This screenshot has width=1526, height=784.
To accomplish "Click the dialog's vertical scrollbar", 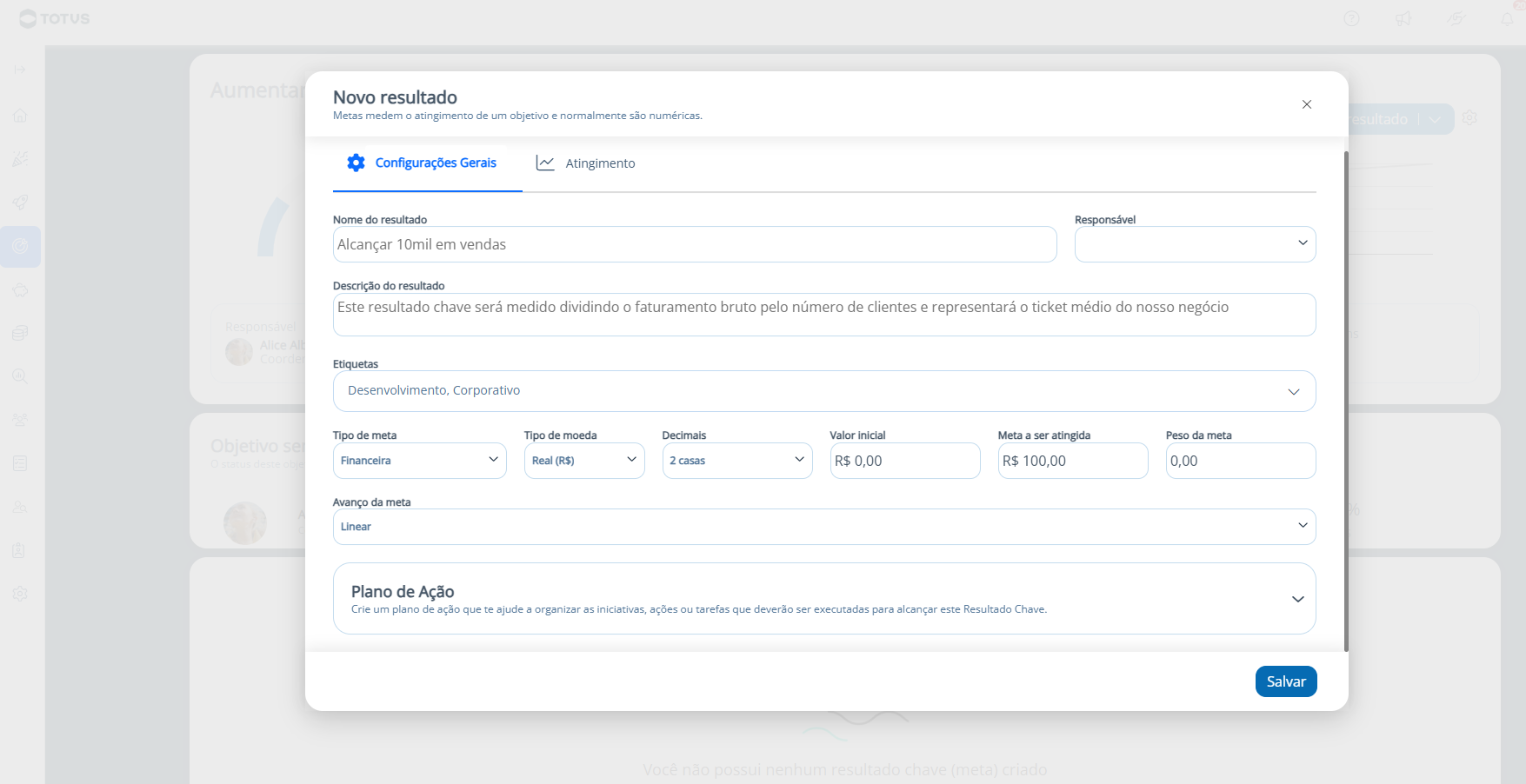I will (x=1346, y=400).
